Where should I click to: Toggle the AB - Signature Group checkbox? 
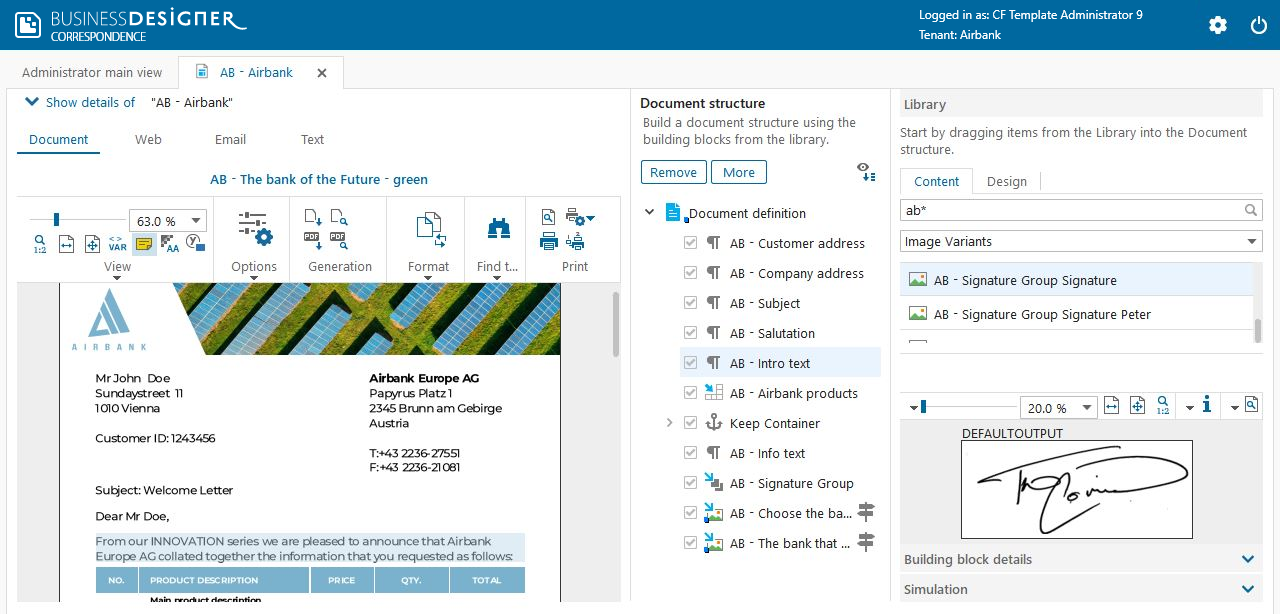[690, 483]
